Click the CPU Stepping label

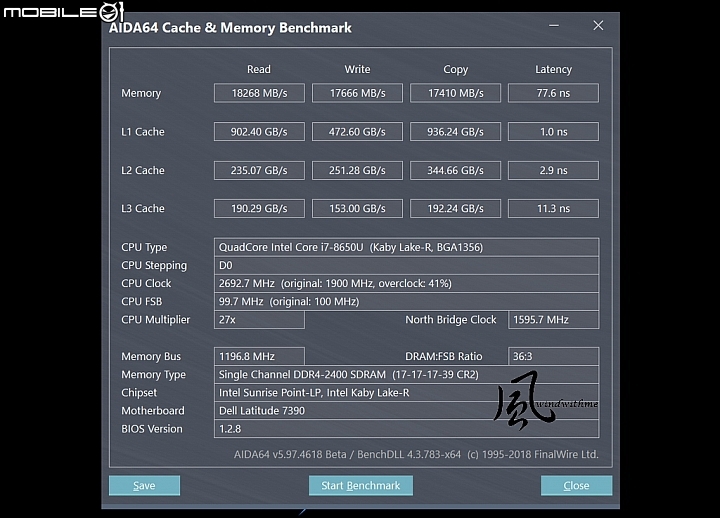click(154, 265)
